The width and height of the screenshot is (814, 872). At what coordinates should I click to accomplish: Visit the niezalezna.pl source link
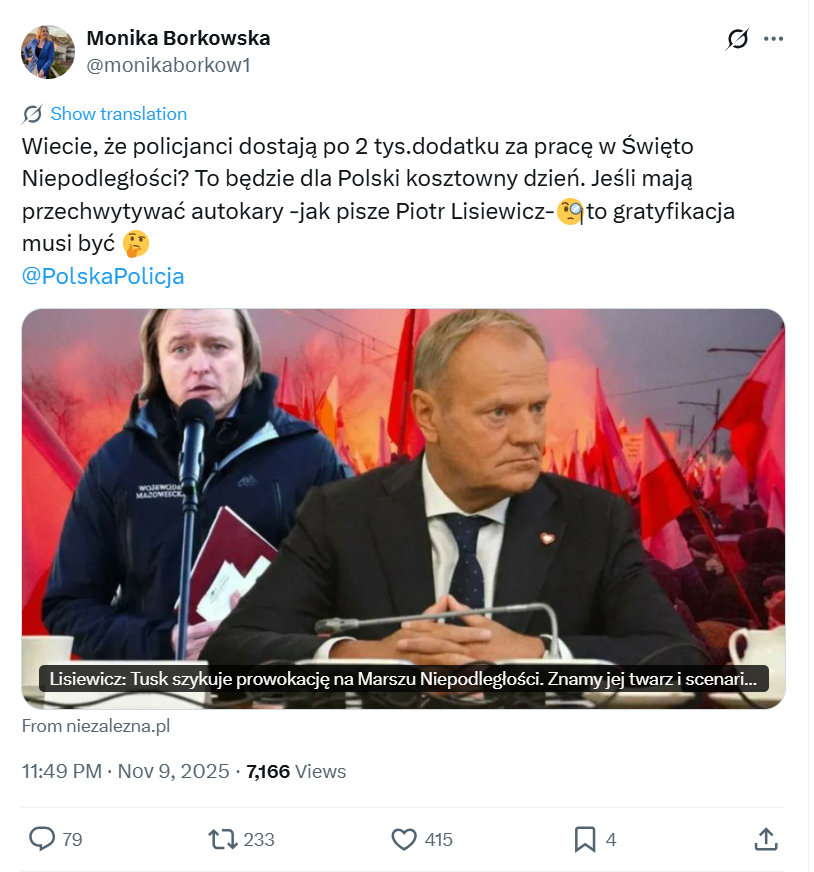click(x=96, y=726)
